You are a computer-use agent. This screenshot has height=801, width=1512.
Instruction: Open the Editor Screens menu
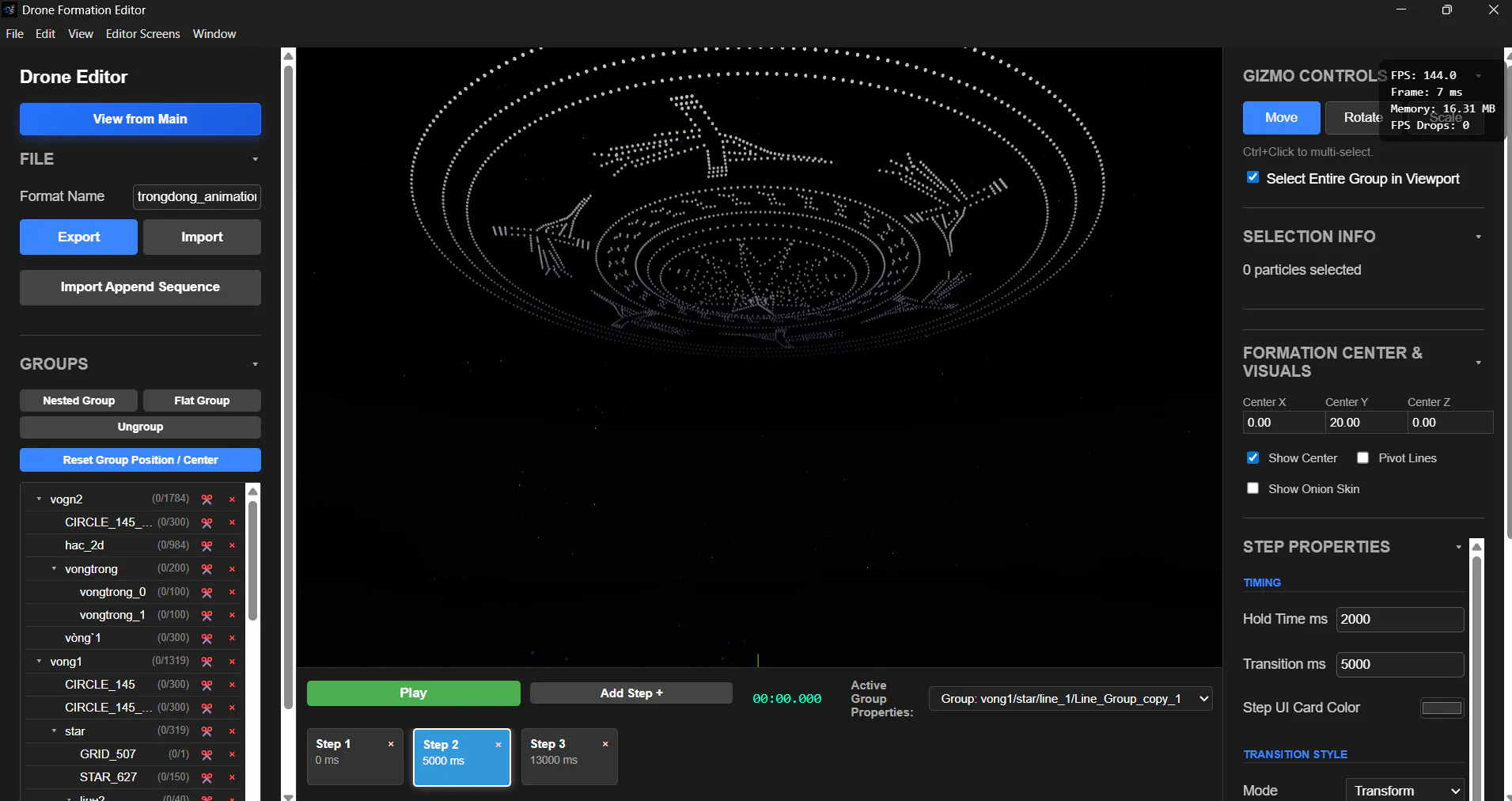coord(143,34)
